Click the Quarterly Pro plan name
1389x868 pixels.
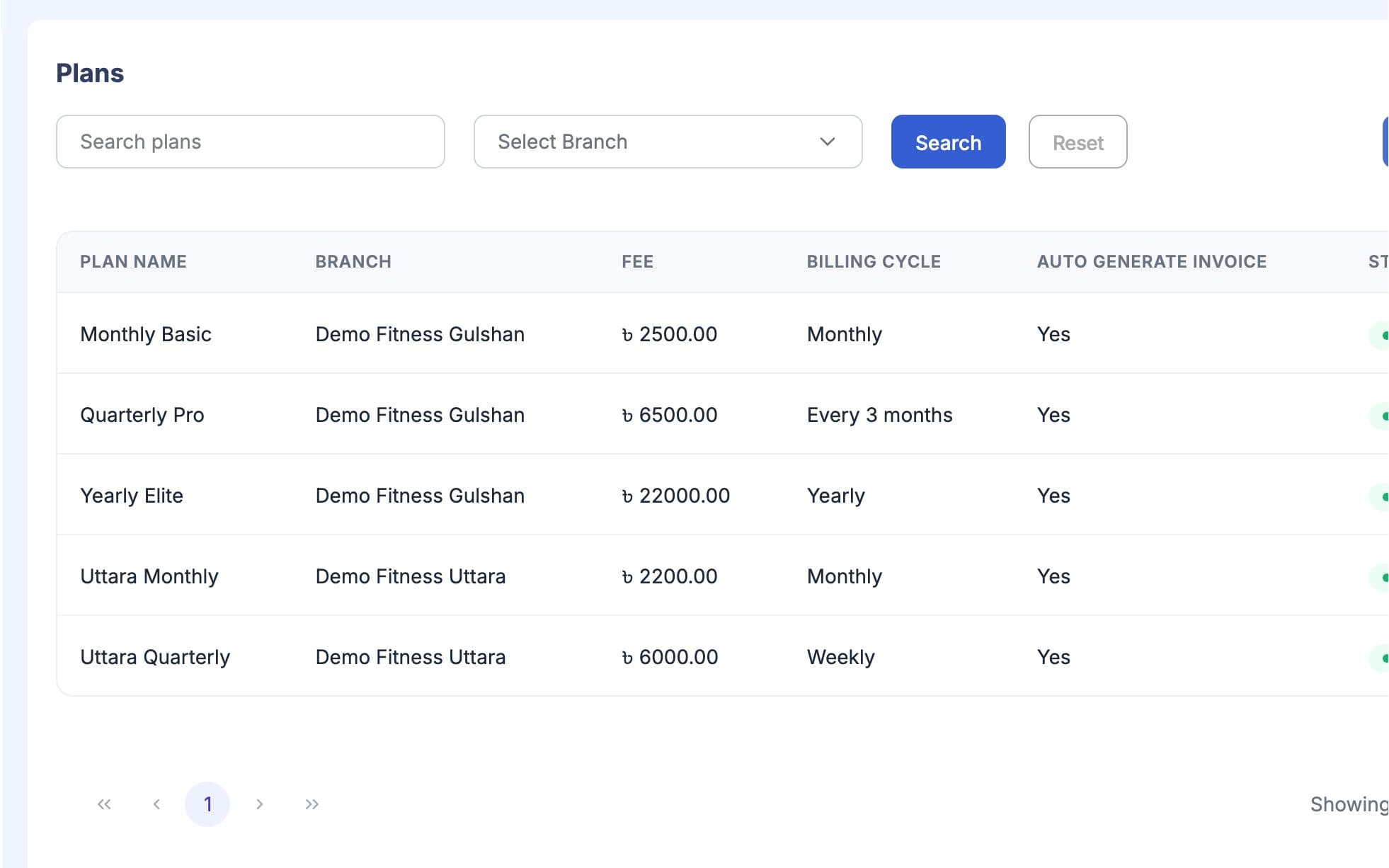pyautogui.click(x=142, y=415)
